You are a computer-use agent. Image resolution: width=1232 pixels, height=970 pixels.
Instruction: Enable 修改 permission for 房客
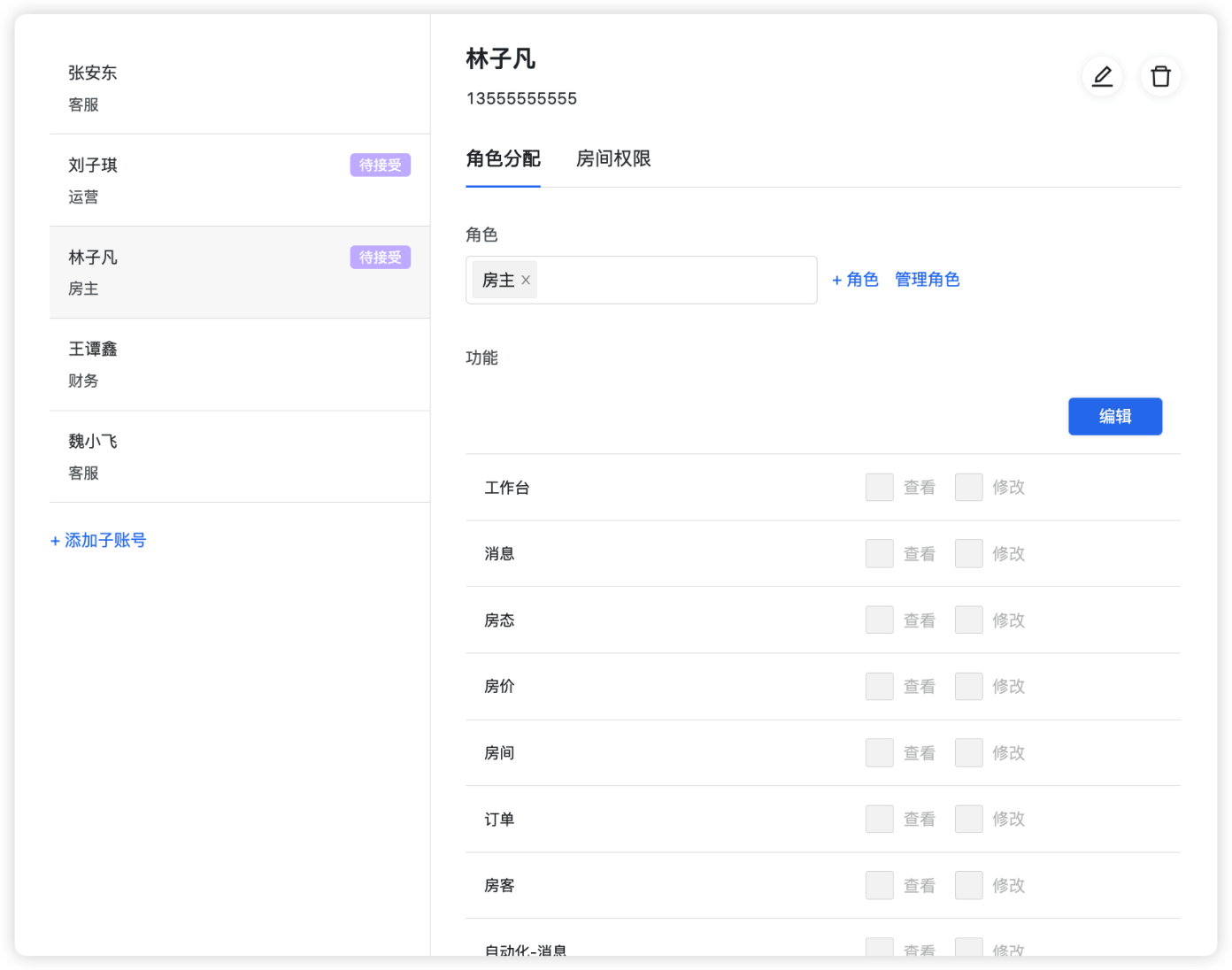968,885
